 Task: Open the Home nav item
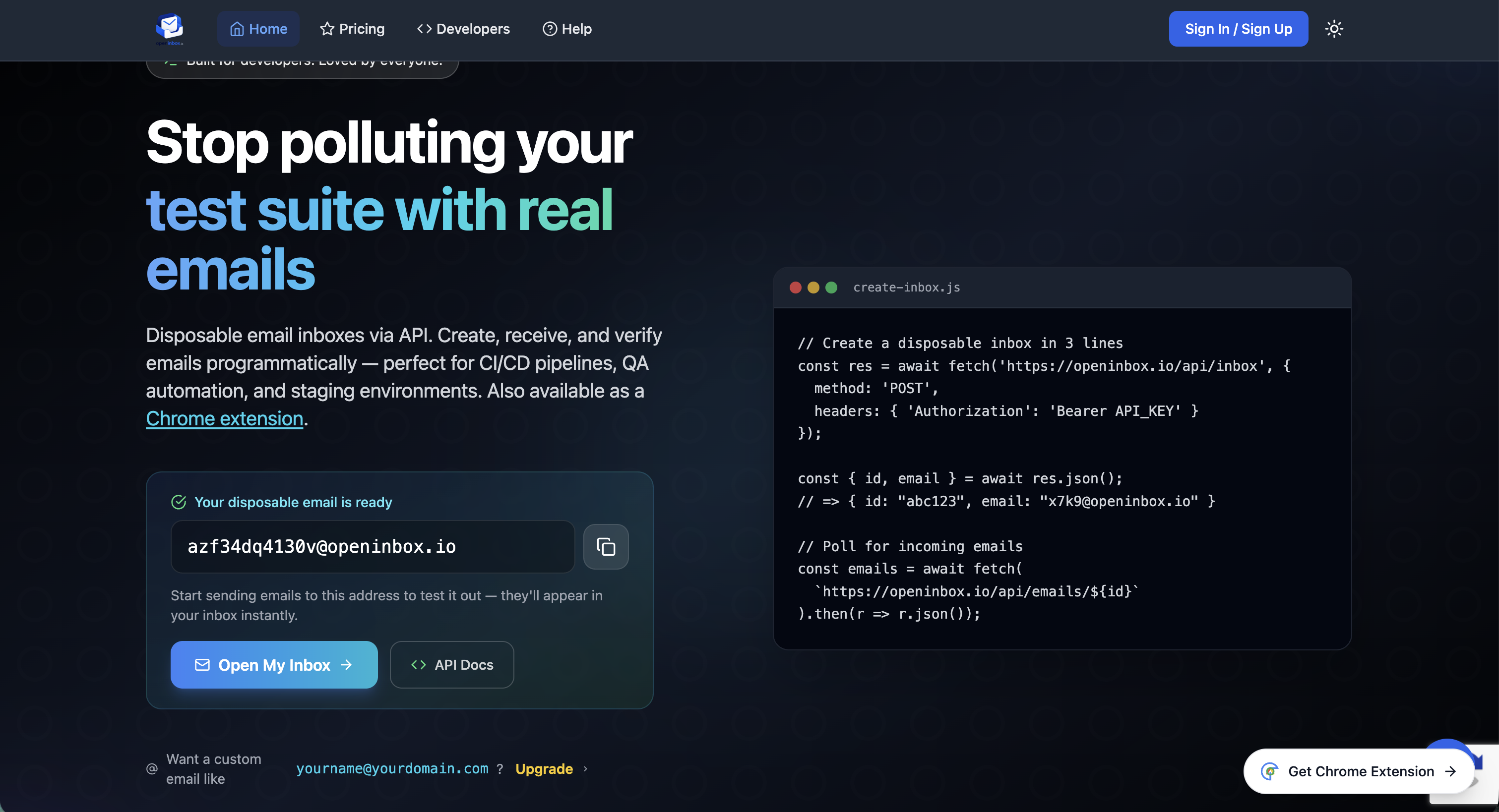(x=258, y=28)
